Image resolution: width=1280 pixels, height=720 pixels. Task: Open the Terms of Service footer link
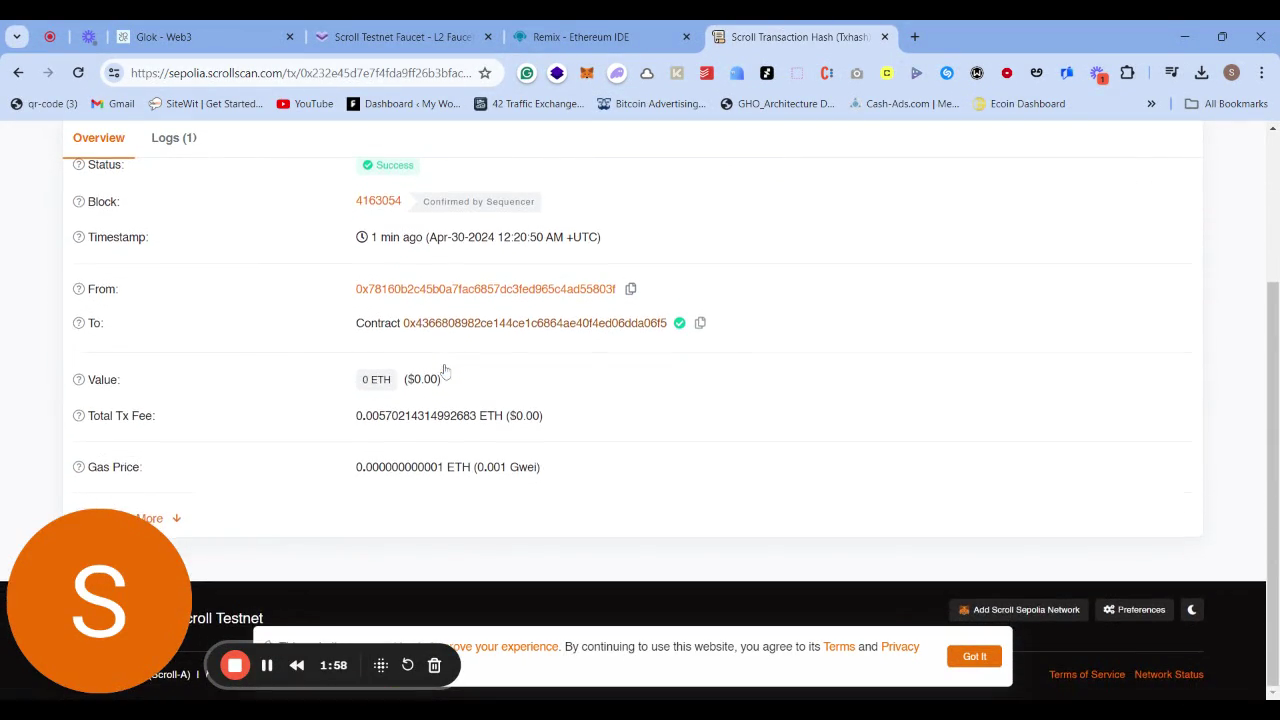click(x=1087, y=675)
